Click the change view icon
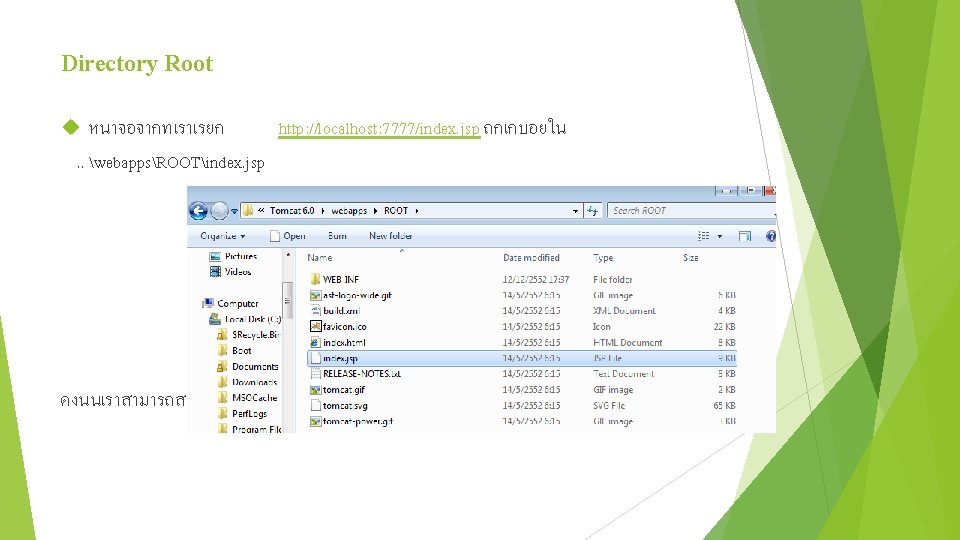 [x=703, y=236]
